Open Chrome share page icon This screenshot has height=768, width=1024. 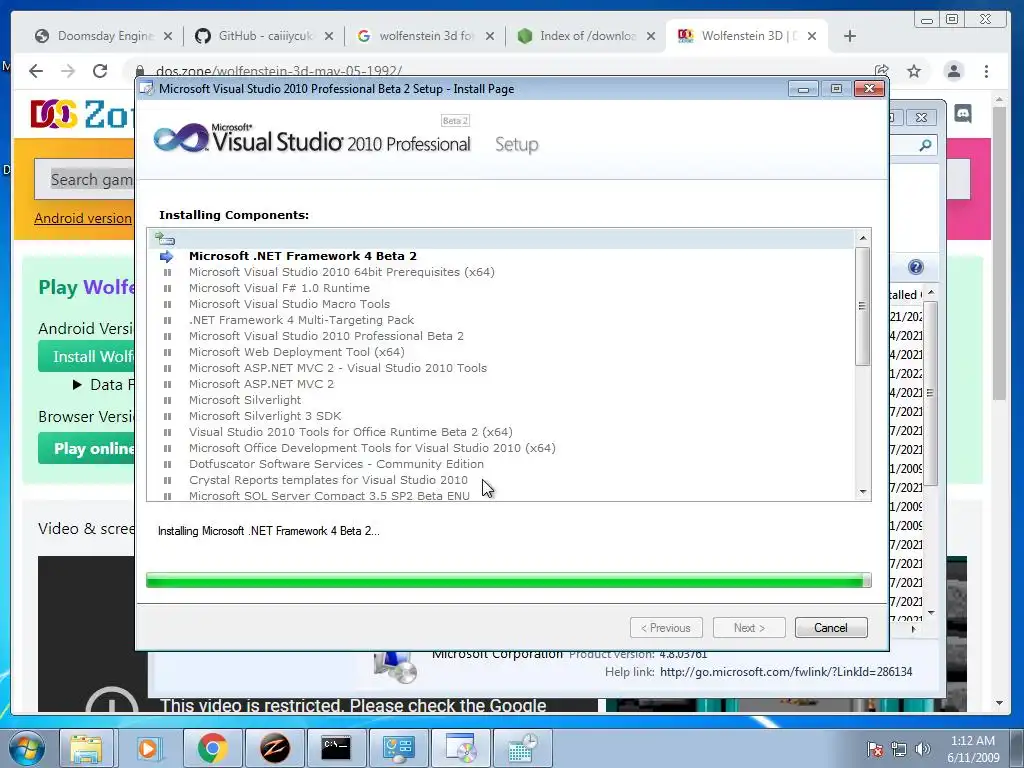pos(882,71)
